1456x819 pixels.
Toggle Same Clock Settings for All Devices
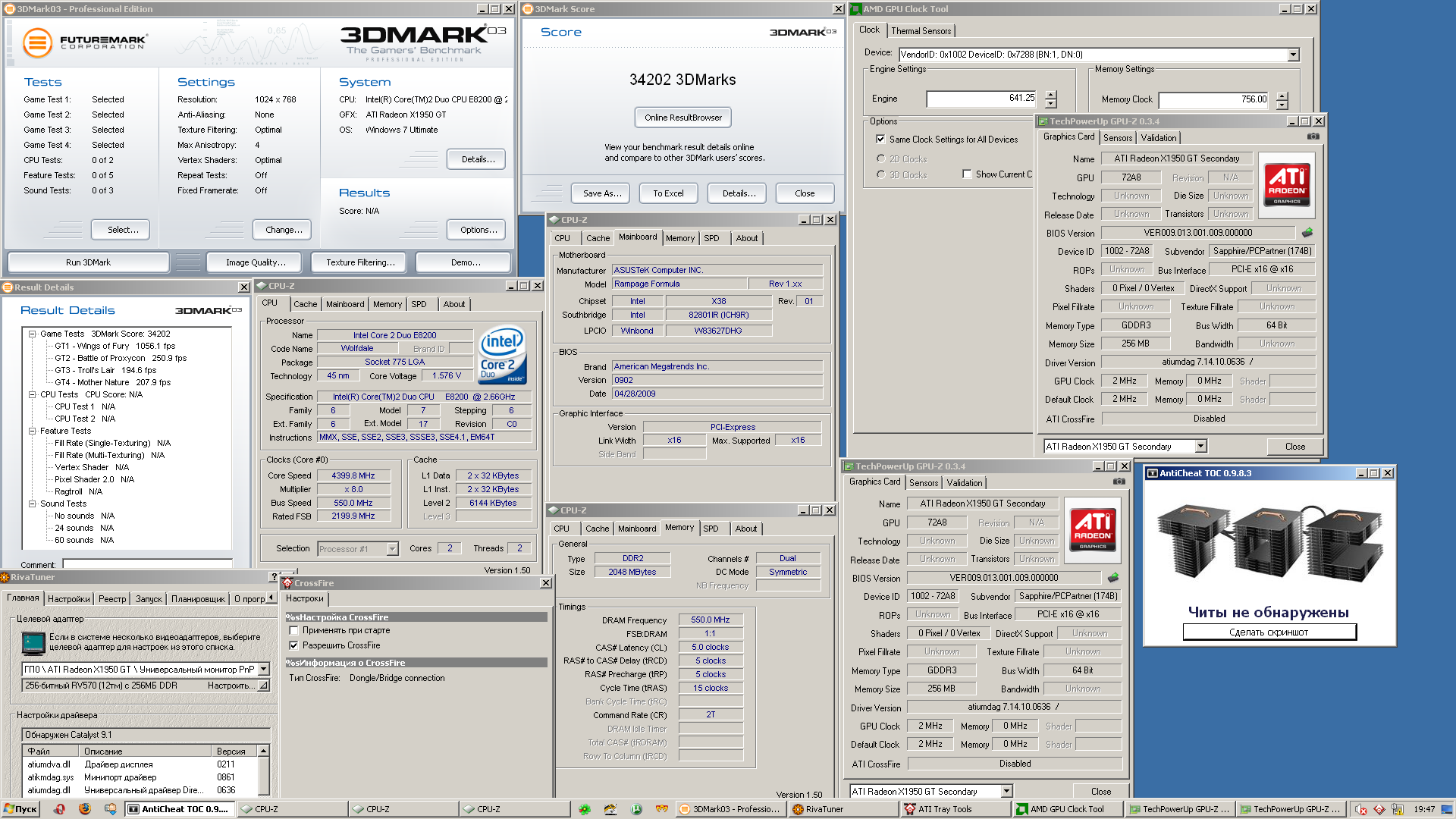(x=880, y=140)
